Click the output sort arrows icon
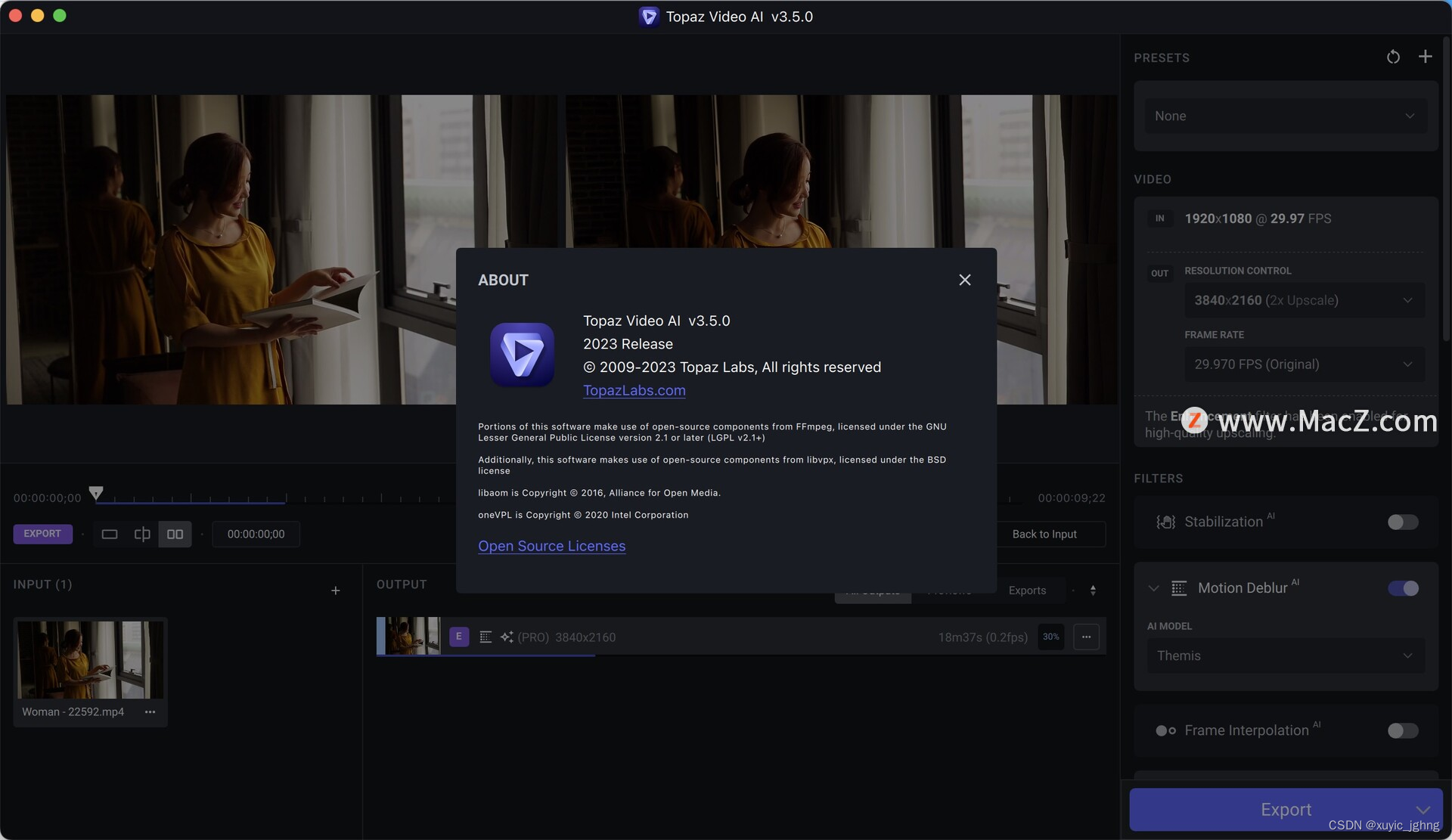 tap(1093, 590)
